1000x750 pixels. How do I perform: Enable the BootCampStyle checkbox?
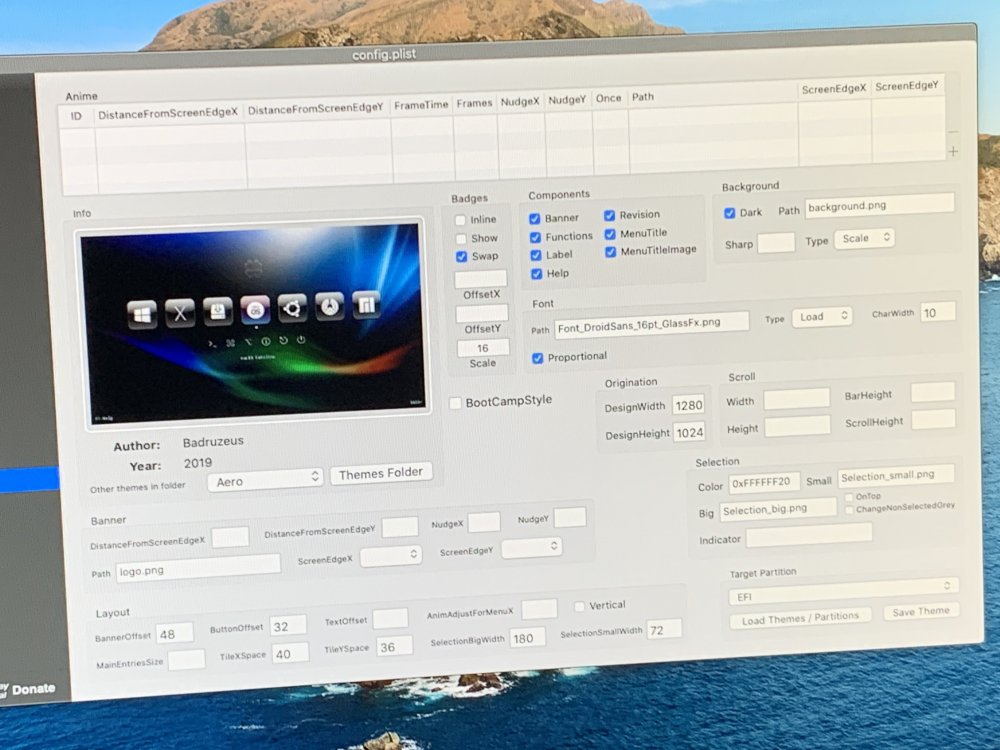click(455, 403)
